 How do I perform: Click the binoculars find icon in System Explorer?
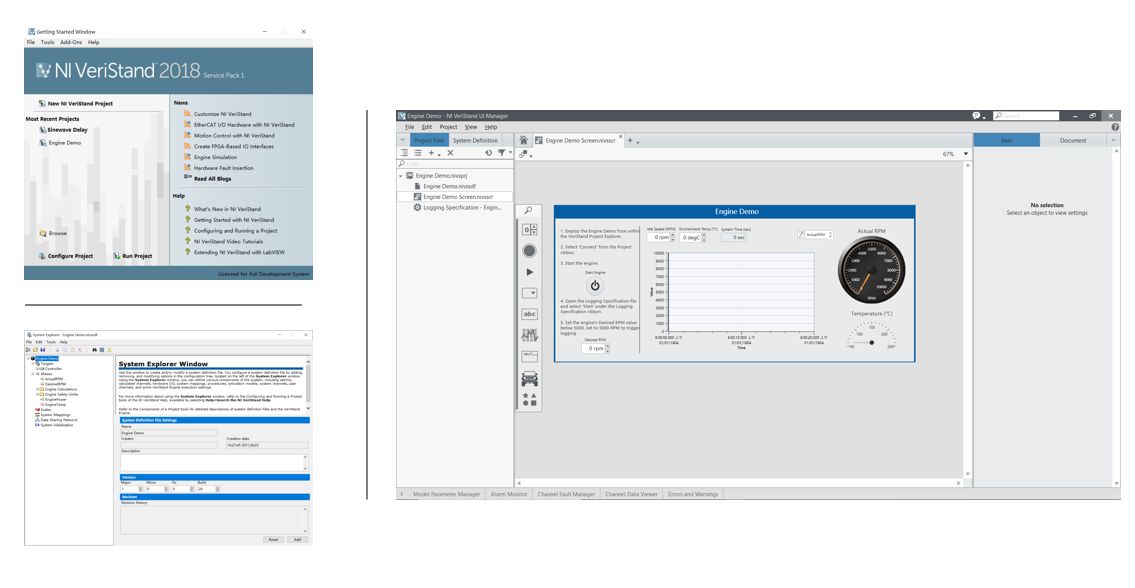tap(95, 350)
